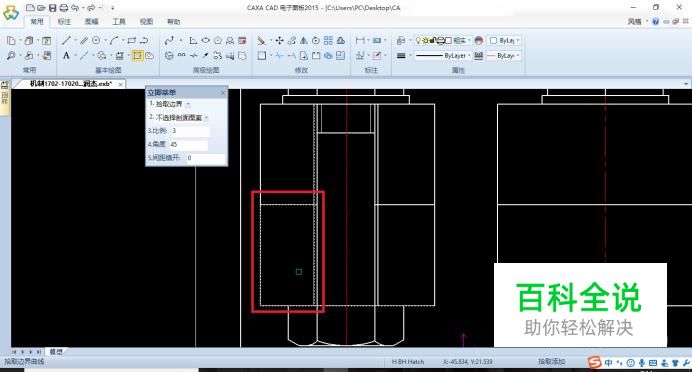Choose the Text tool marked A
The width and height of the screenshot is (692, 372).
click(x=66, y=56)
